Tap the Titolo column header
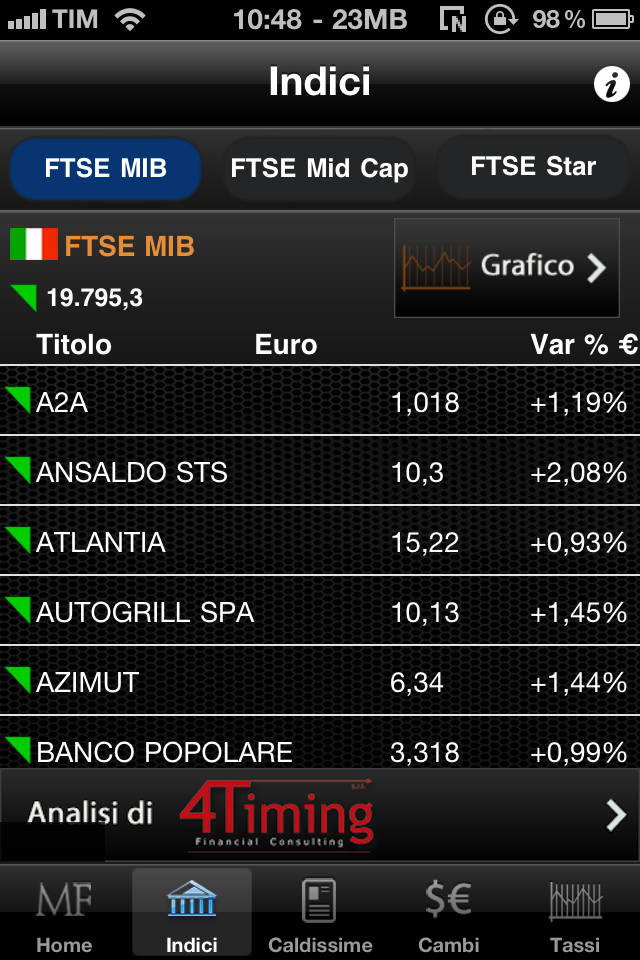Viewport: 640px width, 960px height. coord(74,345)
